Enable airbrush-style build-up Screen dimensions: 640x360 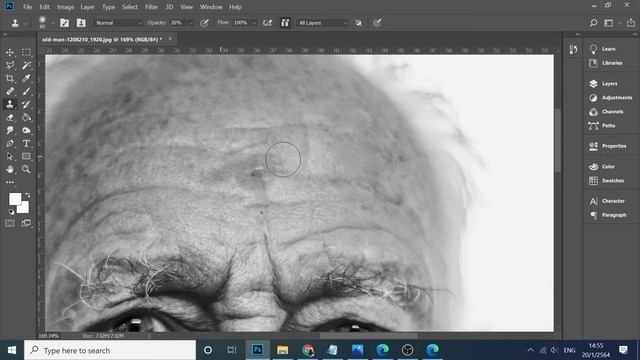tap(267, 23)
